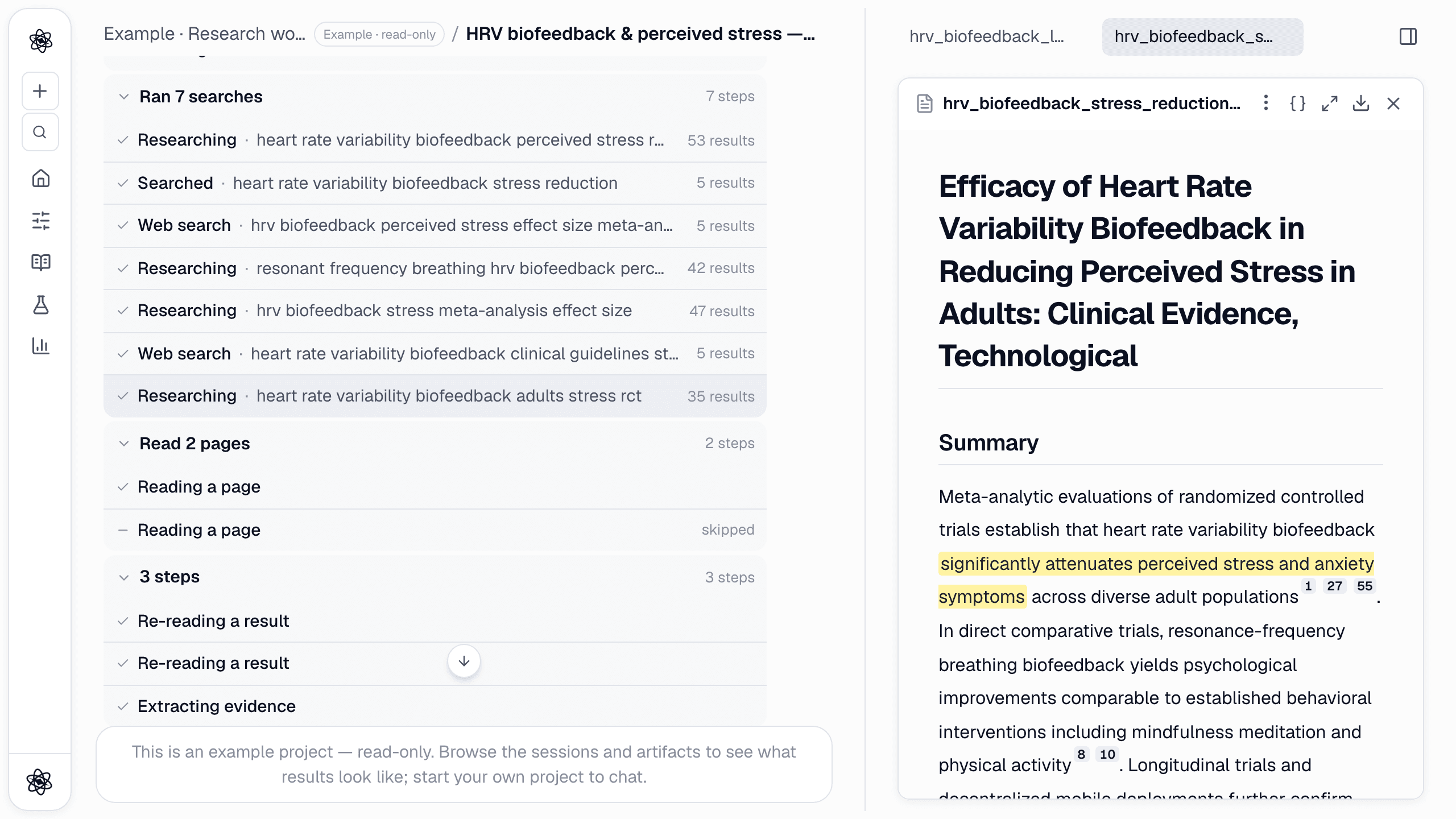Open Researching resonant frequency breathing step
Image resolution: width=1456 pixels, height=819 pixels.
click(435, 268)
